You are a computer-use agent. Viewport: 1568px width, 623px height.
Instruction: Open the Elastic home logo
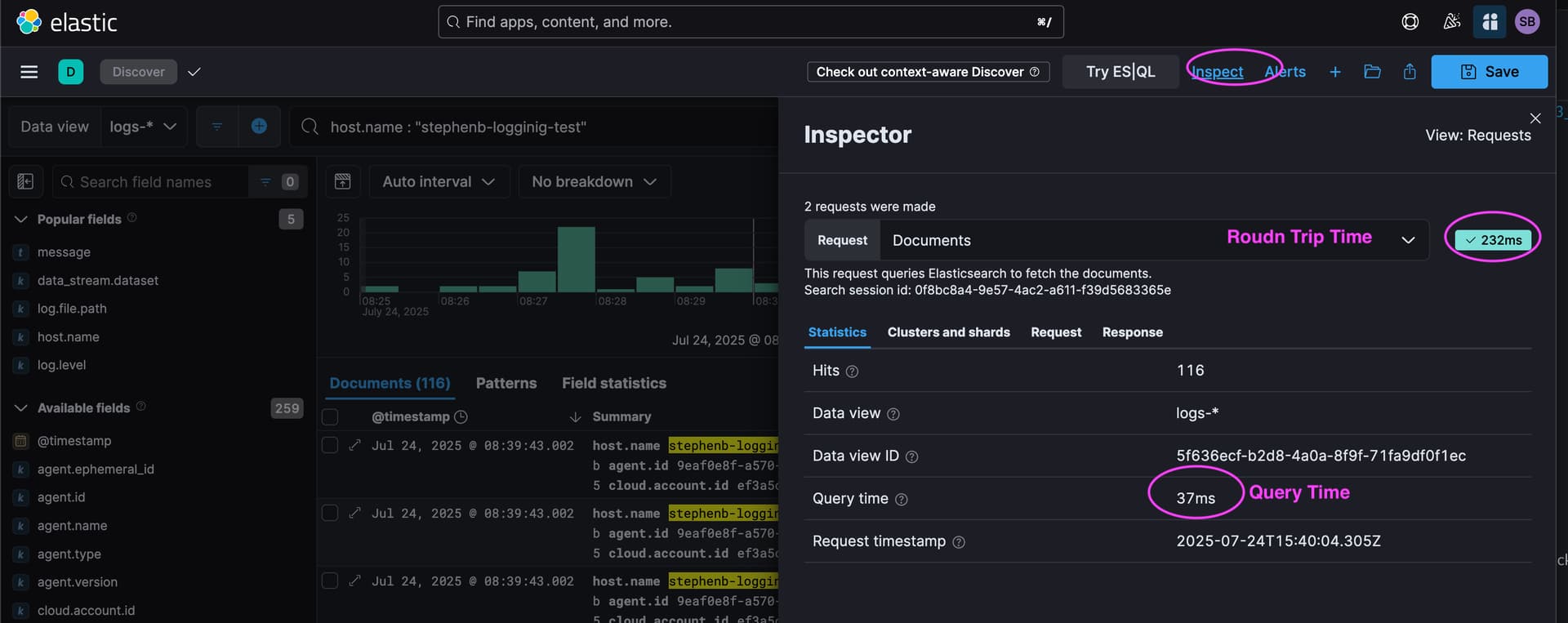(x=67, y=22)
